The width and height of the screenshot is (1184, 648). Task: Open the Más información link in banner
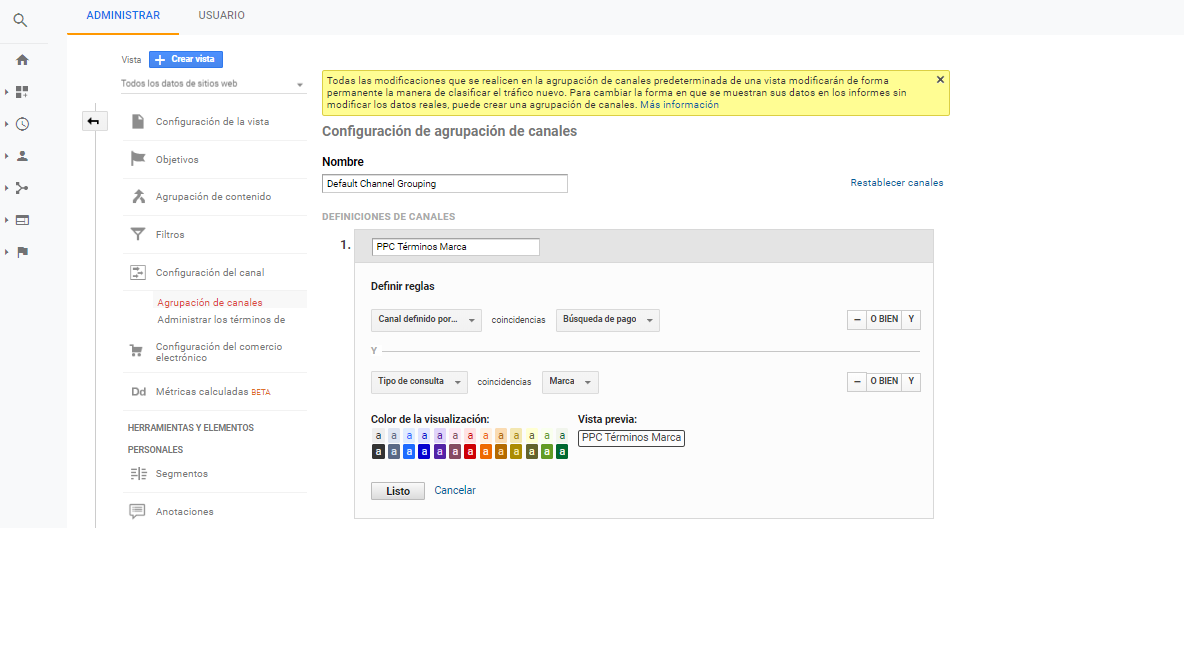[679, 105]
